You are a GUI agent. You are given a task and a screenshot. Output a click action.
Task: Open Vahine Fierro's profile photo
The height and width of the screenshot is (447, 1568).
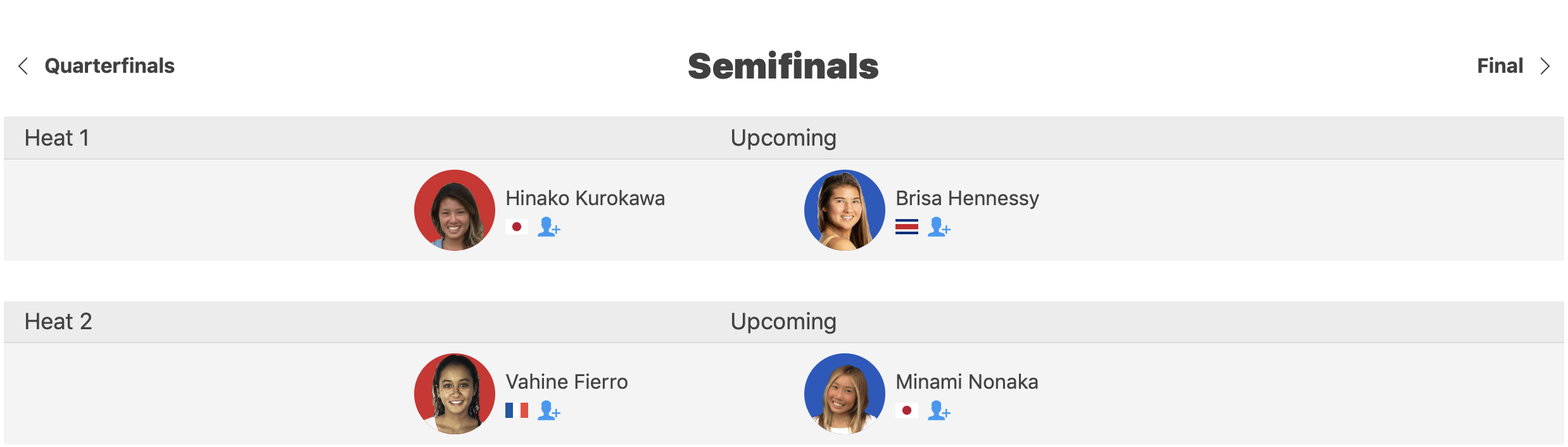455,394
